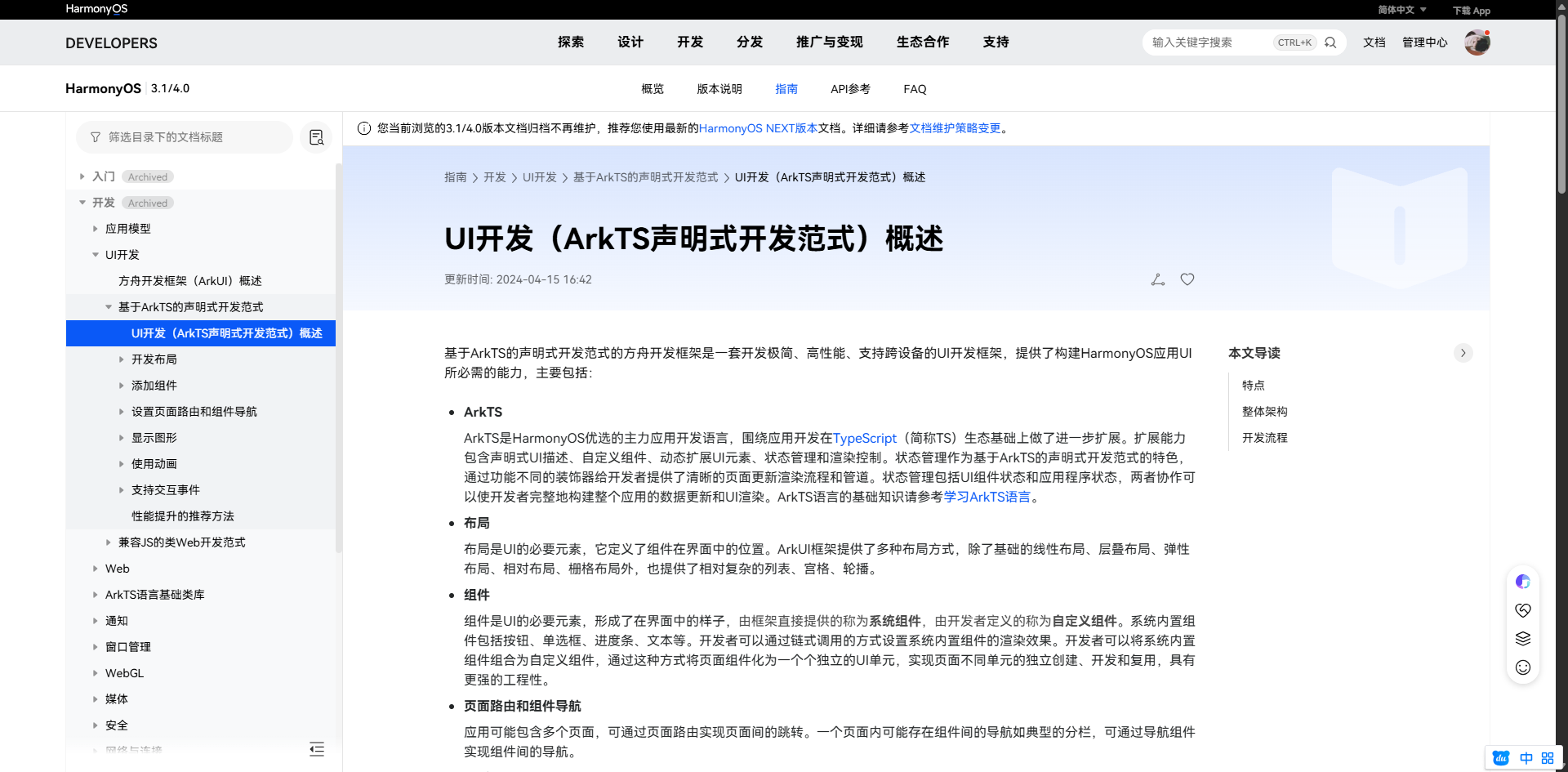Viewport: 1568px width, 772px height.
Task: Open 方舟开发框架（ArkUI）概述 page
Action: [x=190, y=281]
